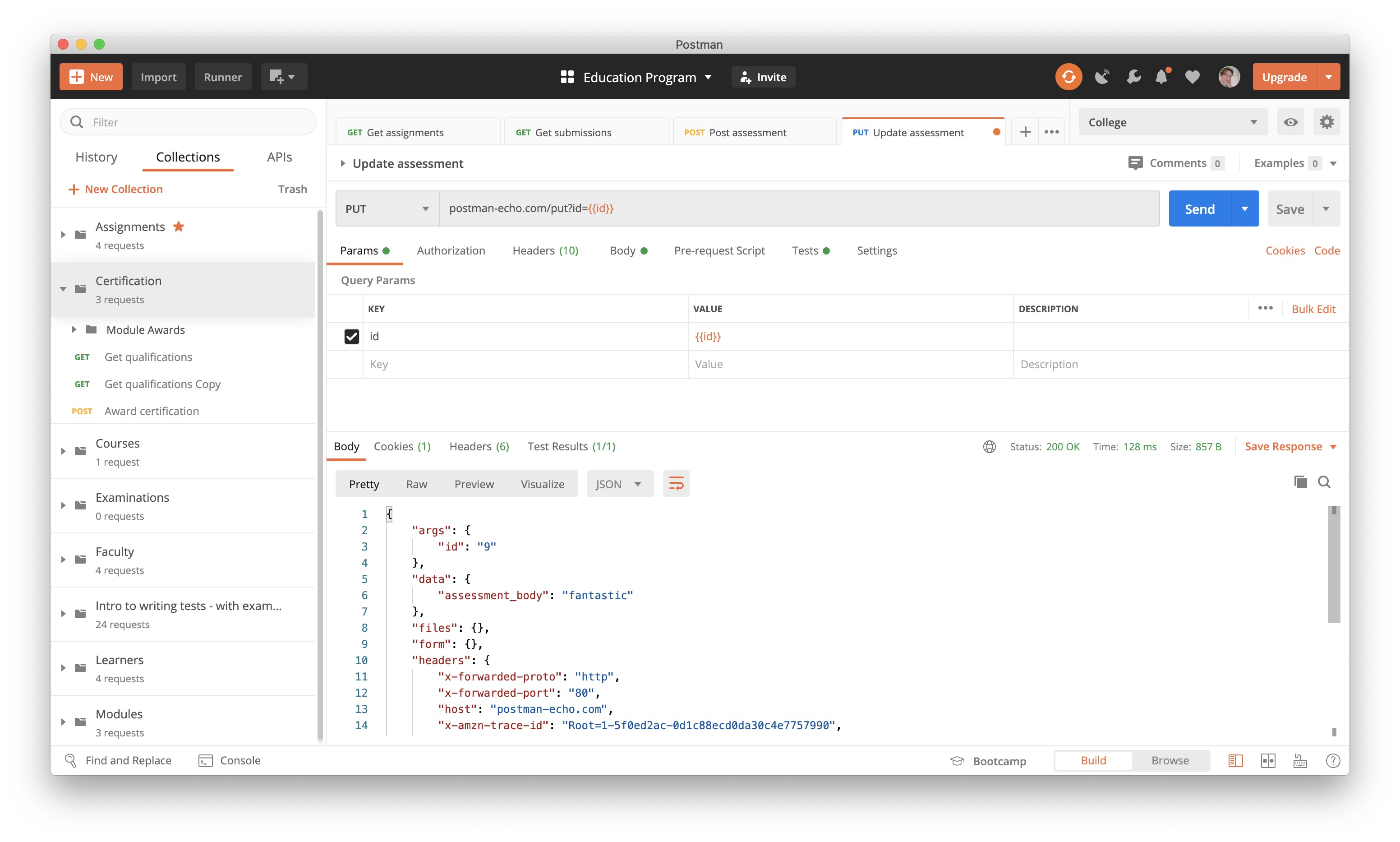Switch to Build mode
The width and height of the screenshot is (1400, 842).
pyautogui.click(x=1093, y=760)
